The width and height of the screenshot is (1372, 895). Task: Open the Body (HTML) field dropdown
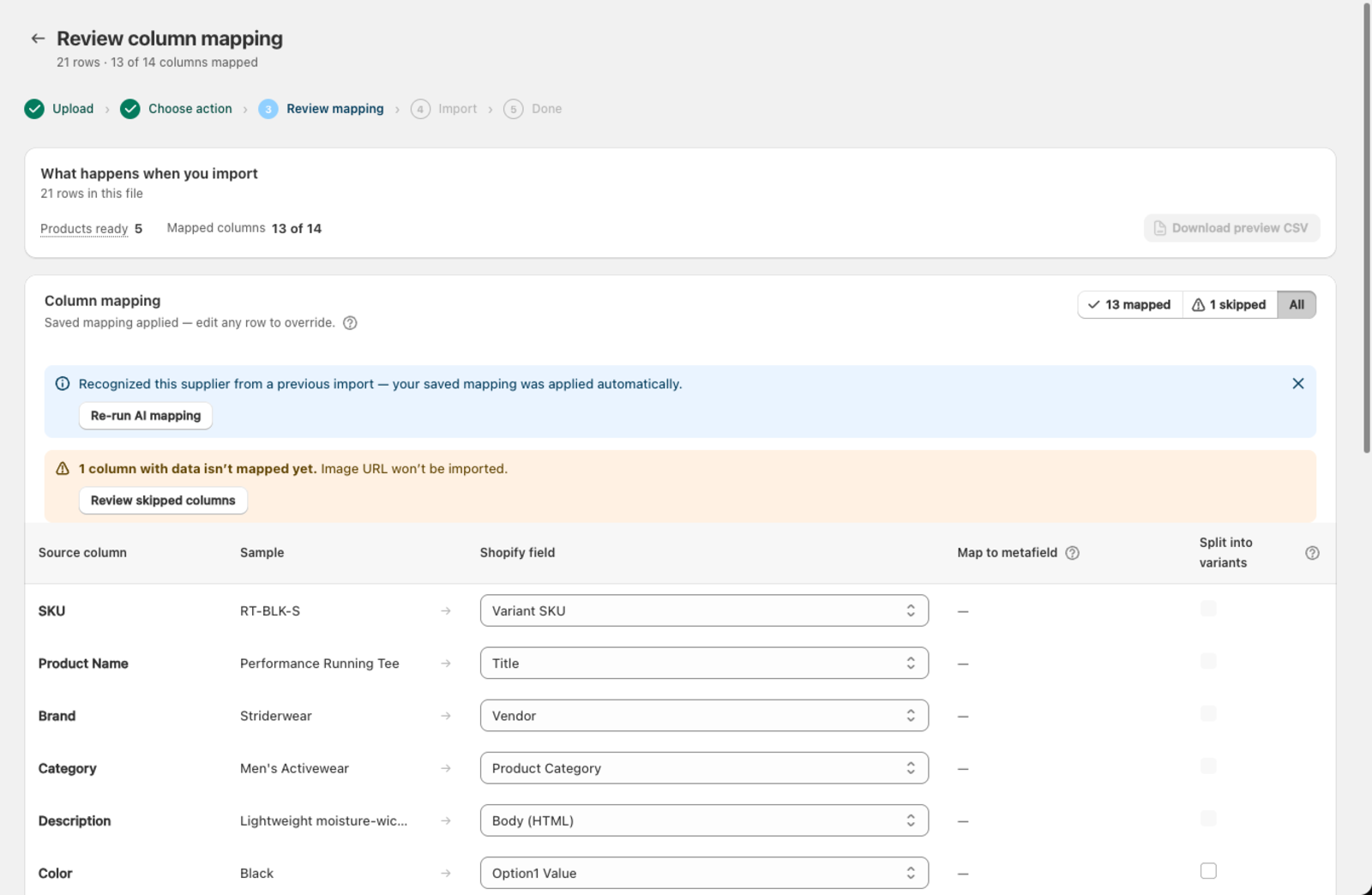coord(704,820)
